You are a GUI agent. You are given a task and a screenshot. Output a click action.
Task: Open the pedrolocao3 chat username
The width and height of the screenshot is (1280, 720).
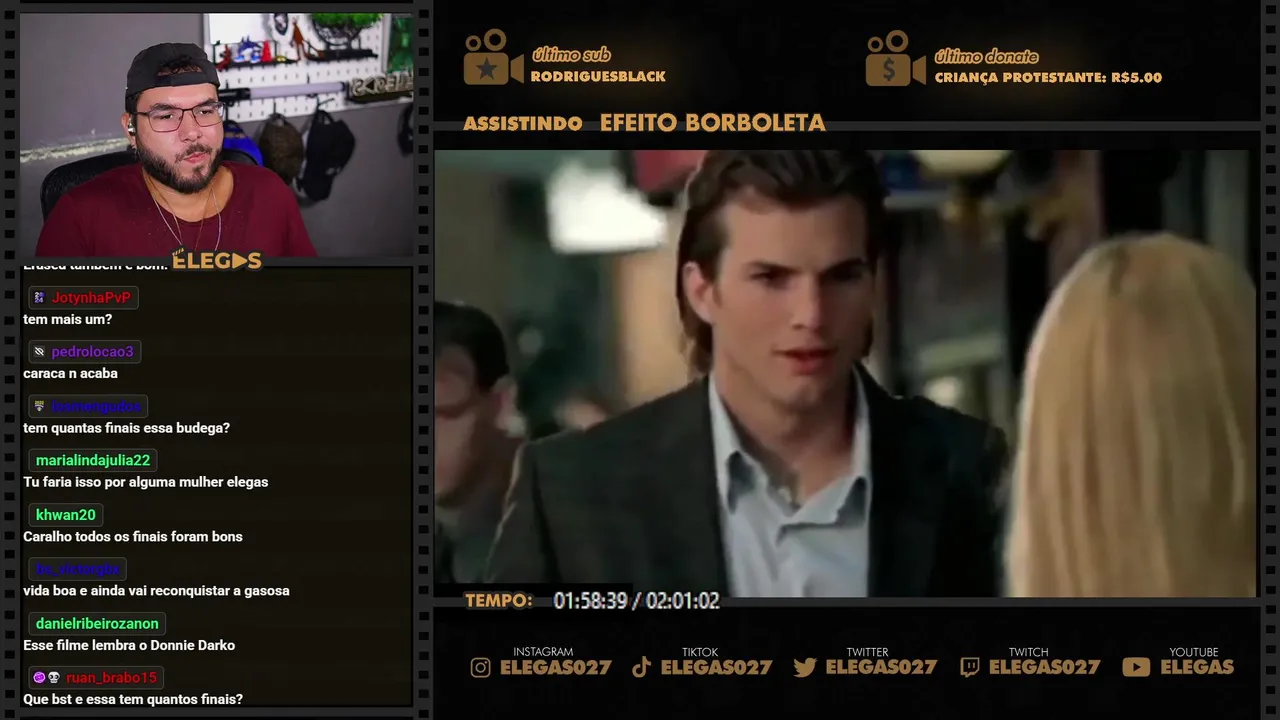[x=92, y=352]
